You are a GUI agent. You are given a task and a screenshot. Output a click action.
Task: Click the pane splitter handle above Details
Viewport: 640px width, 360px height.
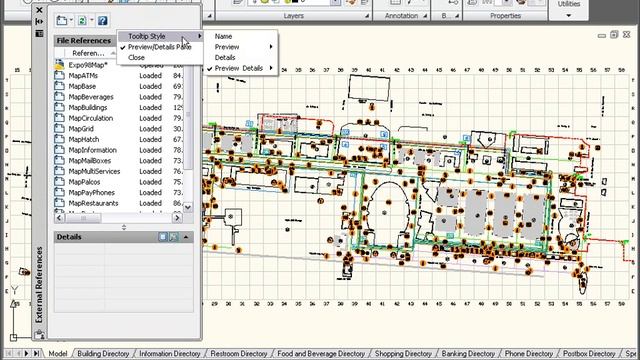click(x=124, y=227)
